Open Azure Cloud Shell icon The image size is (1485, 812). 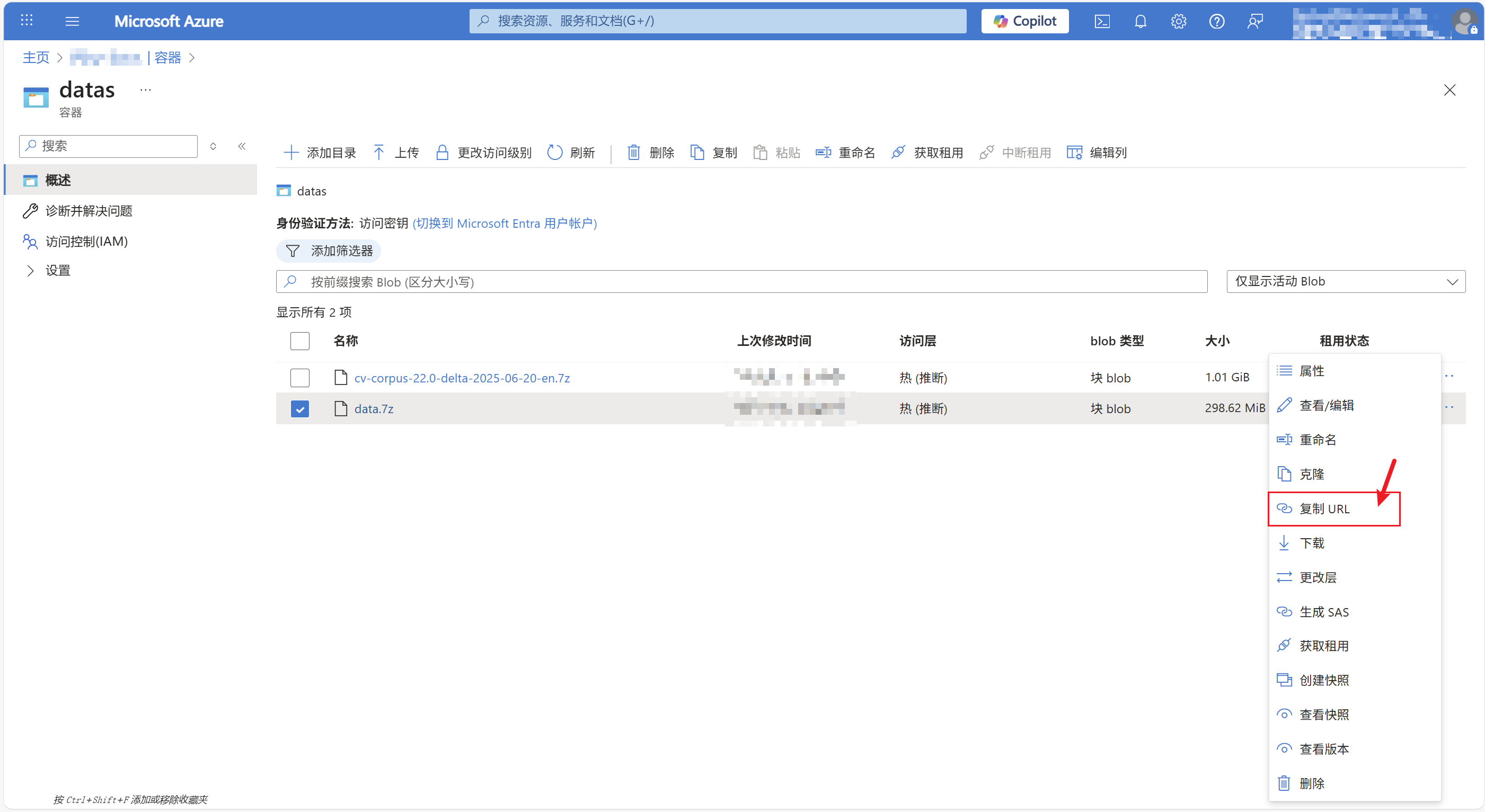(x=1102, y=21)
